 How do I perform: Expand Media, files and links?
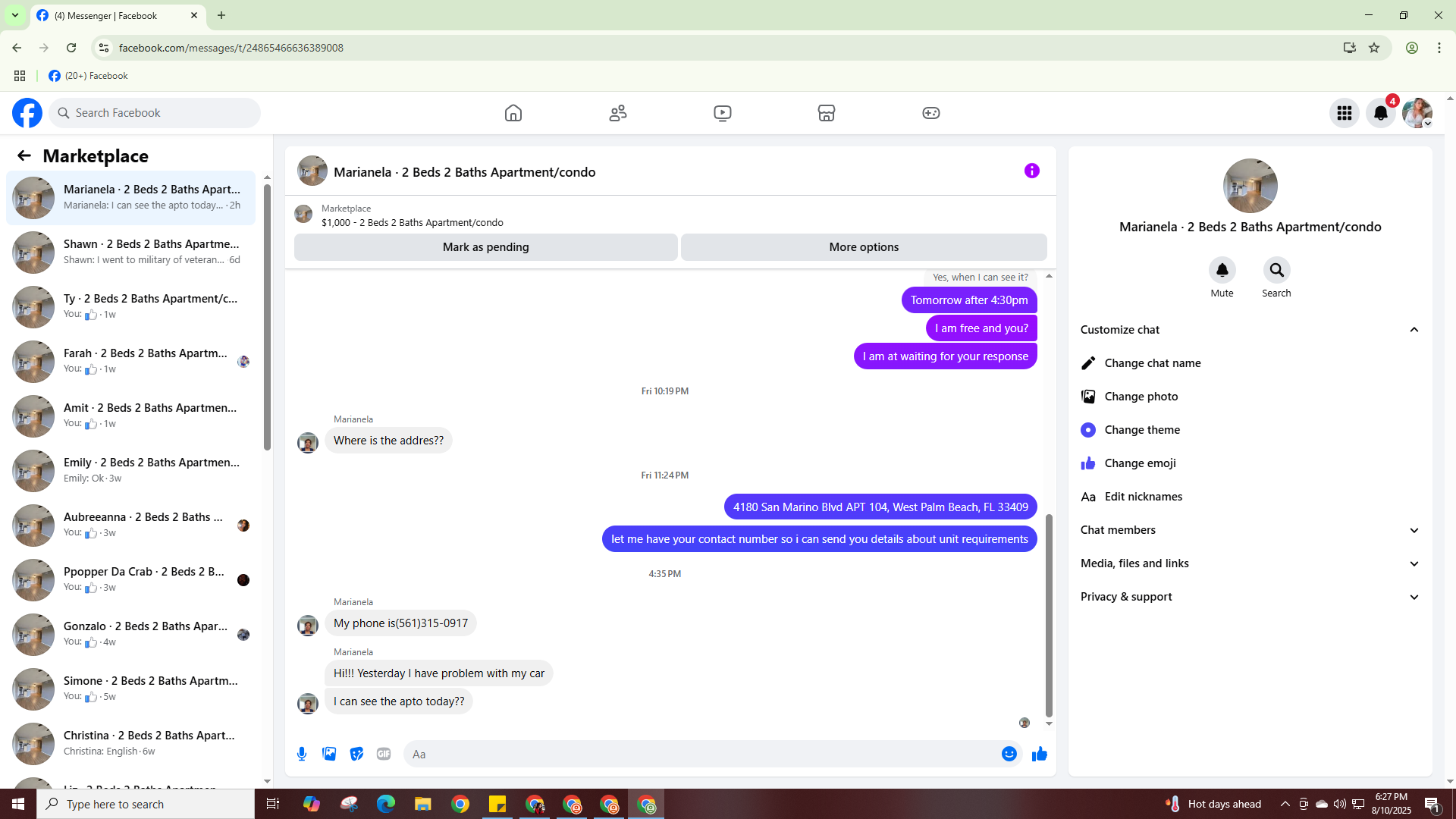click(x=1414, y=563)
